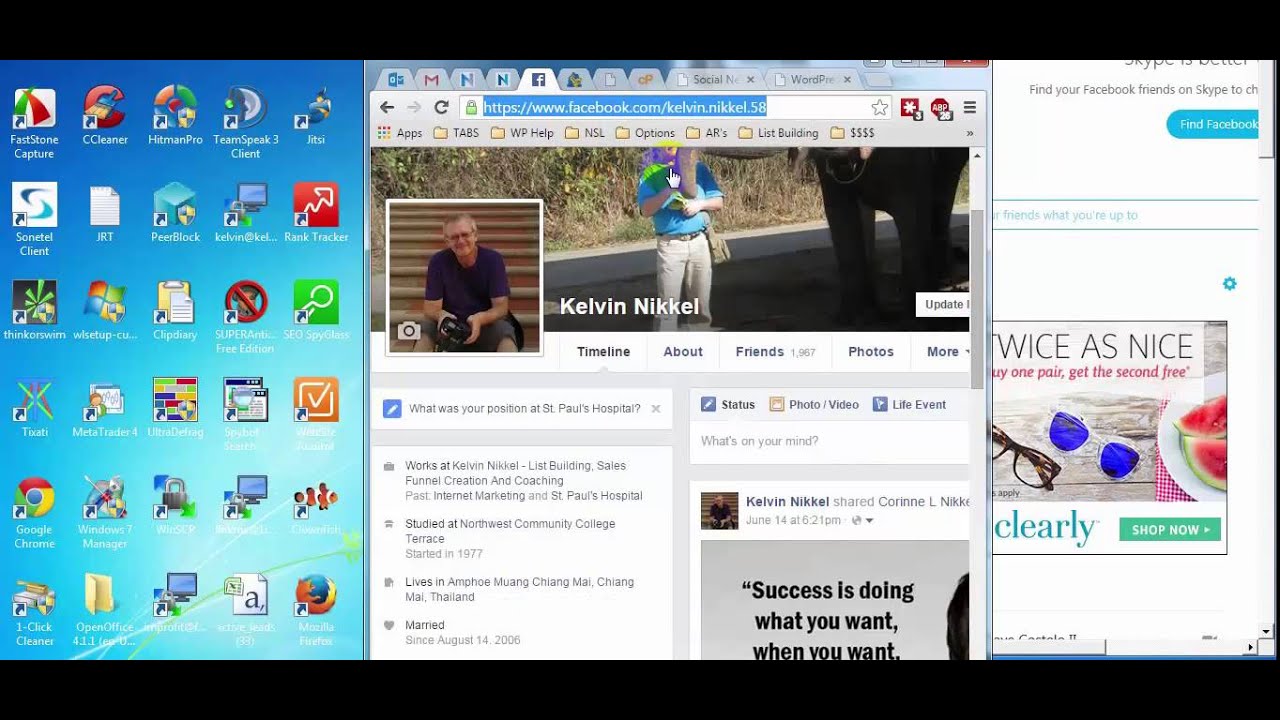The height and width of the screenshot is (720, 1280).
Task: Switch to the cP browser tab
Action: point(646,80)
